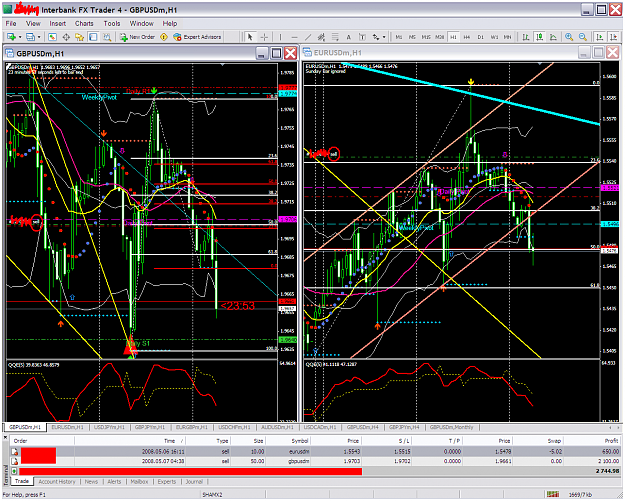Image resolution: width=625 pixels, height=501 pixels.
Task: Open the Mailbox terminal tab
Action: tap(140, 481)
